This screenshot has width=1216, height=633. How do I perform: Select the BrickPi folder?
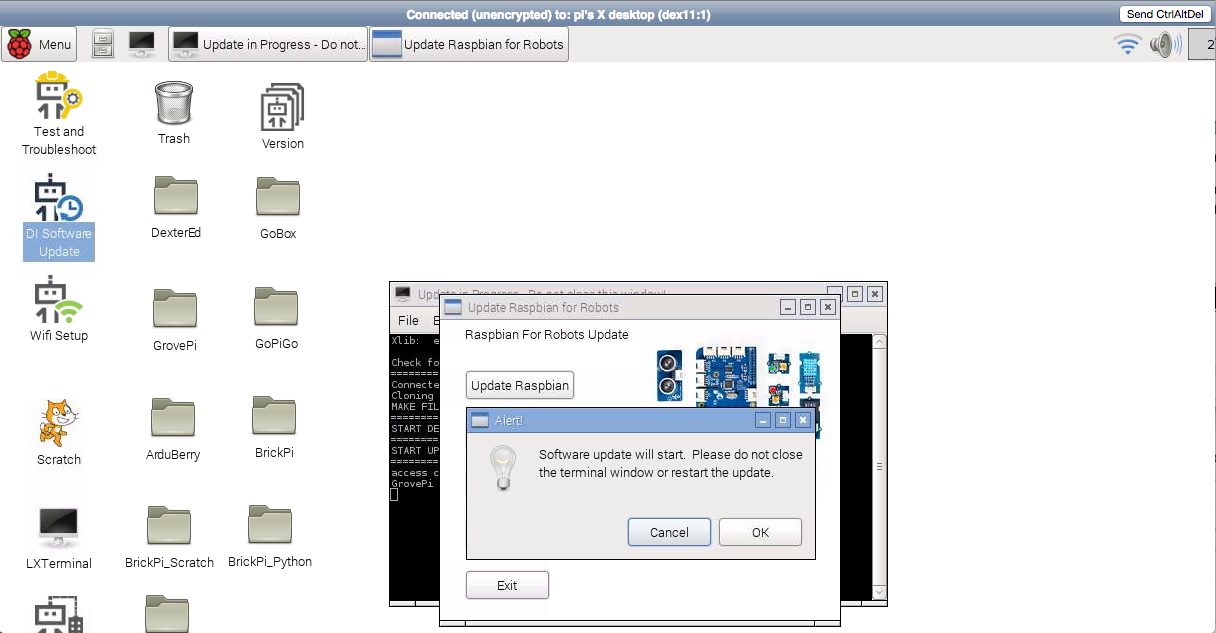point(274,427)
